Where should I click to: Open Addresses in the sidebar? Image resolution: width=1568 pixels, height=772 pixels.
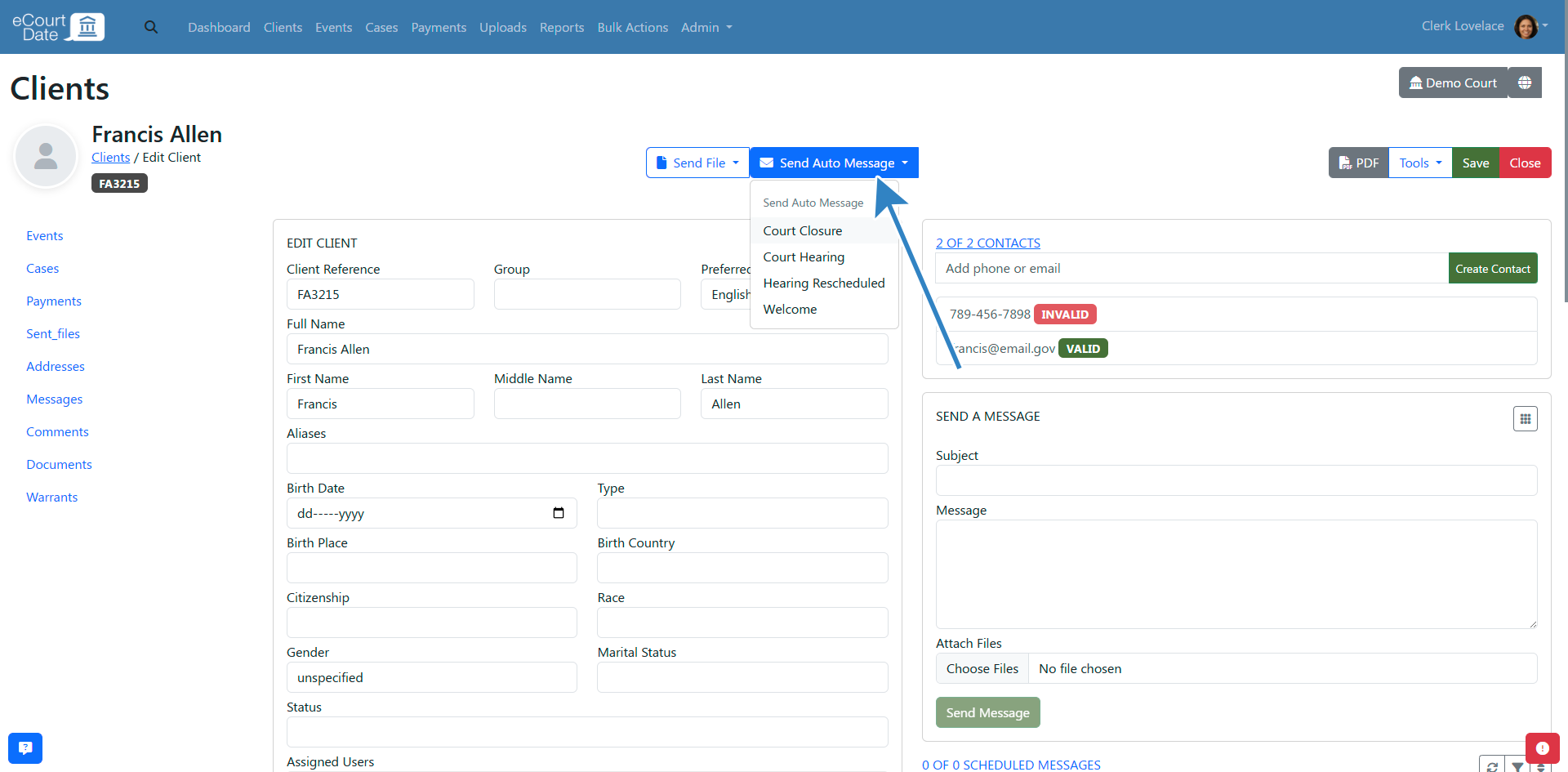click(56, 366)
